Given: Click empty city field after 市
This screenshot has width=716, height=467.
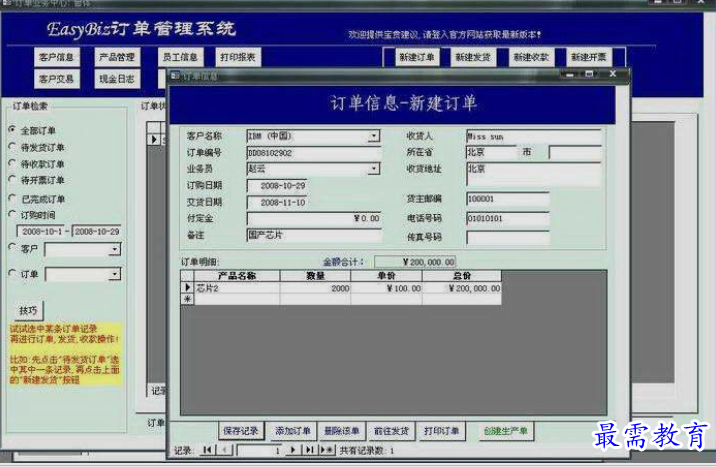Looking at the screenshot, I should tap(575, 152).
